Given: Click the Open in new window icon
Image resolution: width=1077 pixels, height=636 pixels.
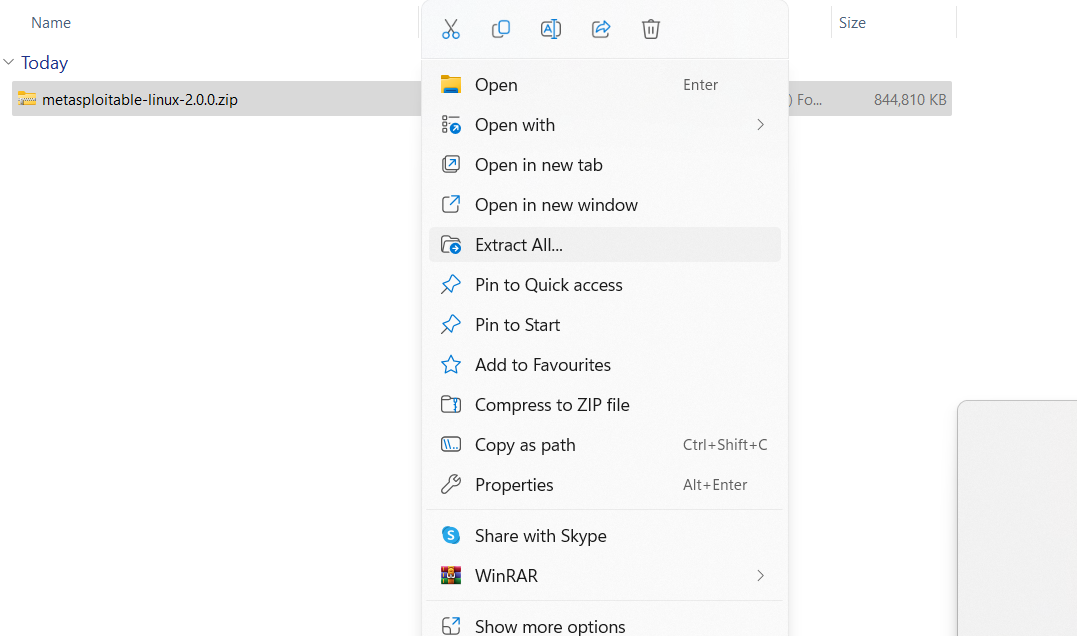Looking at the screenshot, I should (x=451, y=204).
